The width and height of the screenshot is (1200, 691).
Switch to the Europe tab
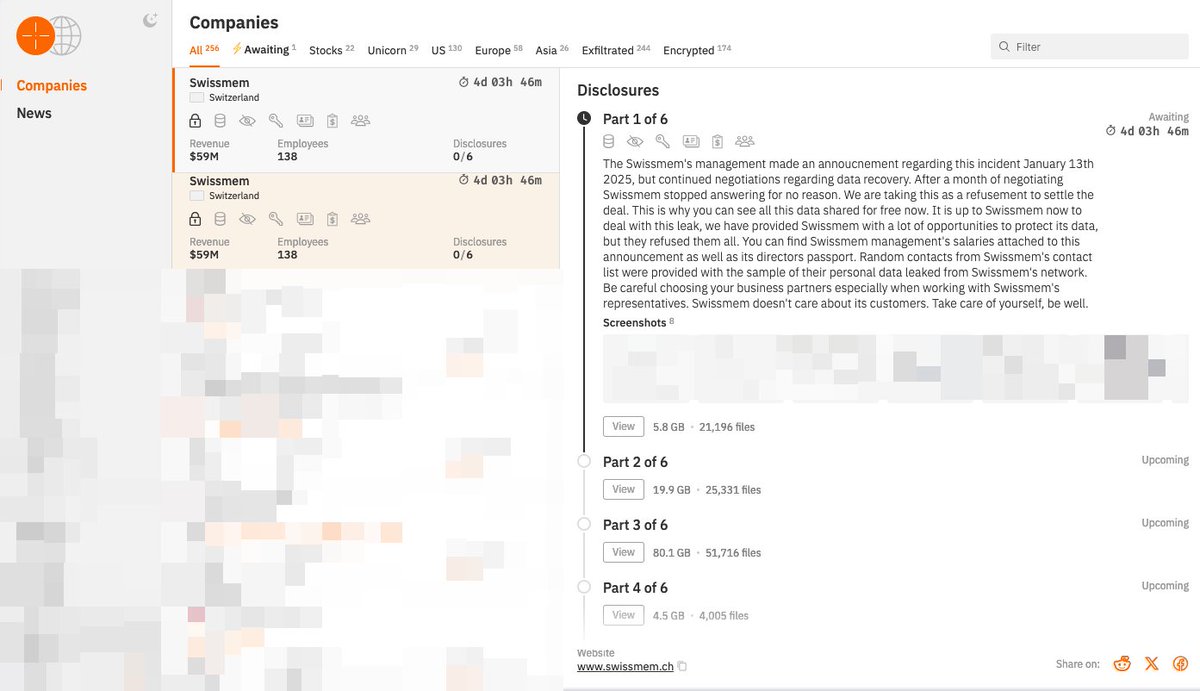(499, 50)
